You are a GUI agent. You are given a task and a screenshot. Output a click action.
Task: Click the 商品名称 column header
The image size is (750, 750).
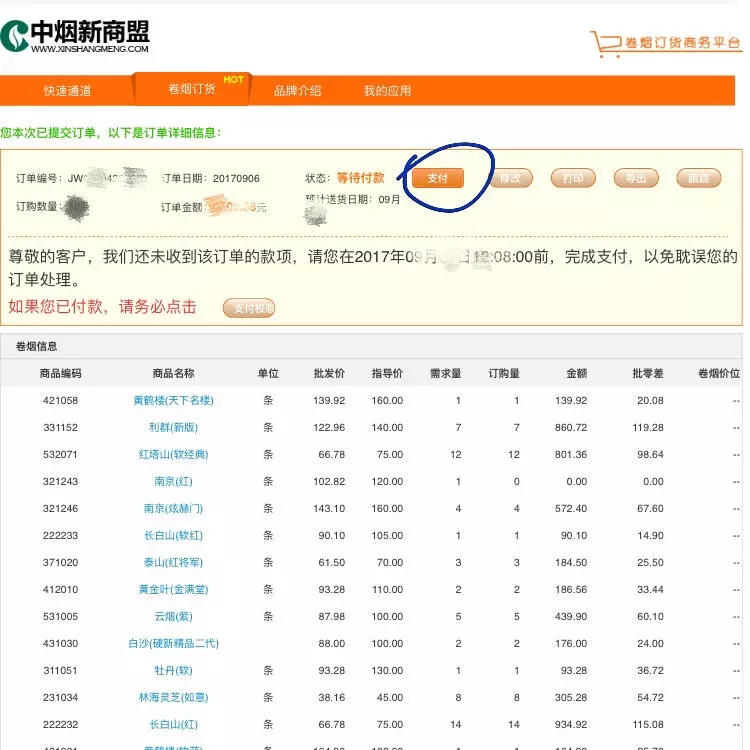pos(173,374)
